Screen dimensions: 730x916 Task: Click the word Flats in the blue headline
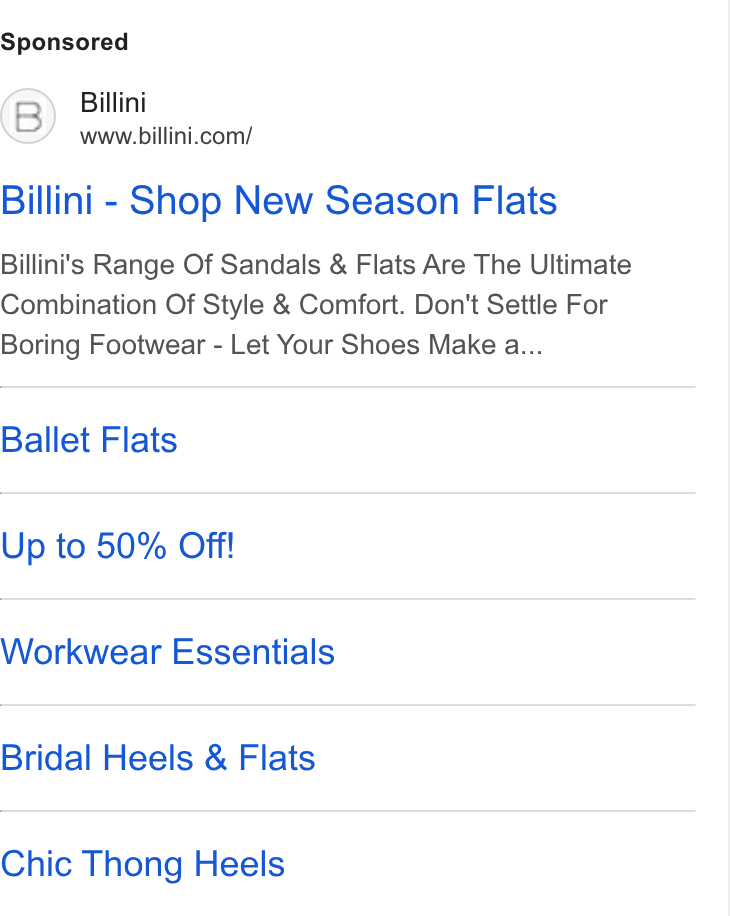click(x=515, y=201)
